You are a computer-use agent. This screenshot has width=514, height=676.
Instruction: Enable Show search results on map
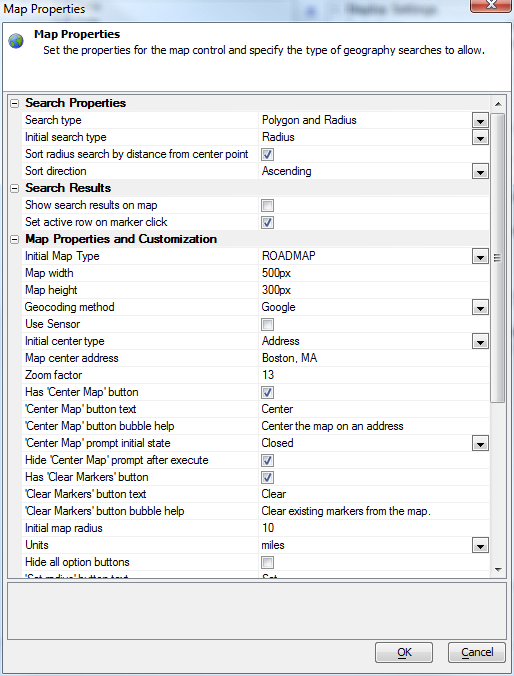click(267, 205)
